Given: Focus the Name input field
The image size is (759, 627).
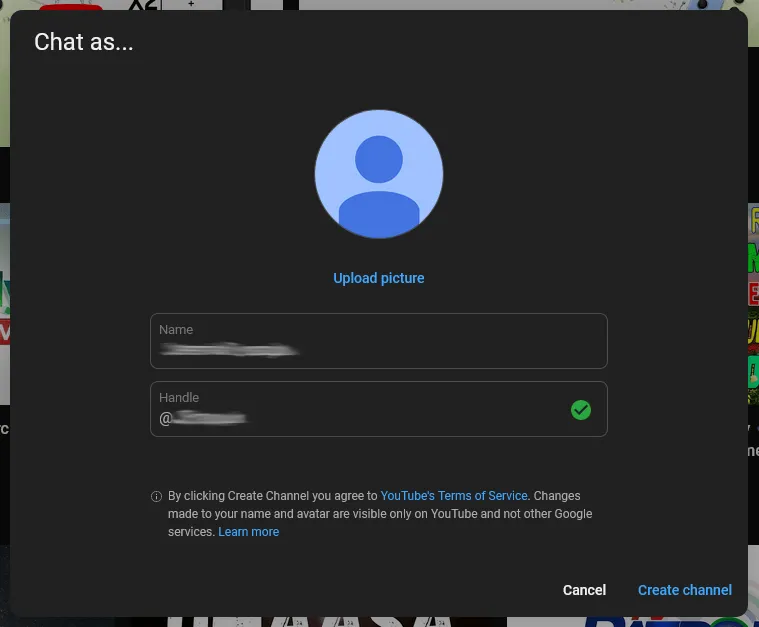Looking at the screenshot, I should click(379, 341).
